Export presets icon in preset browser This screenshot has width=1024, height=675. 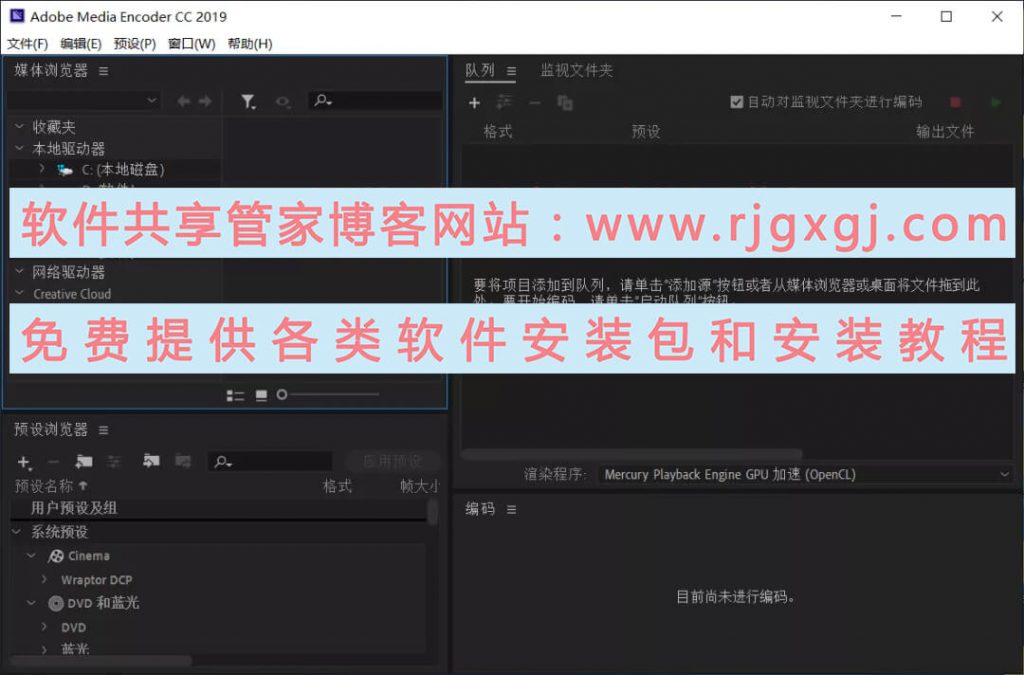pos(183,461)
